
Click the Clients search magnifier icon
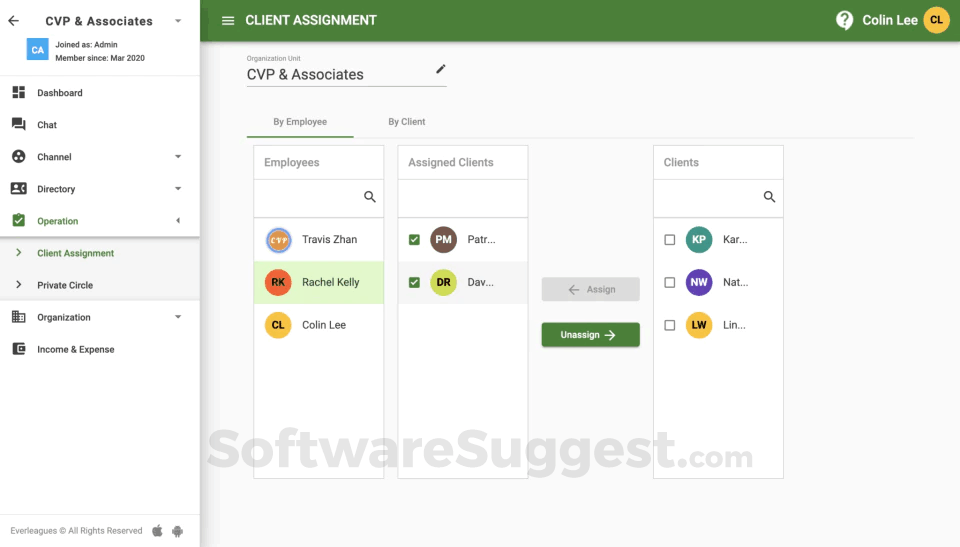(x=769, y=197)
